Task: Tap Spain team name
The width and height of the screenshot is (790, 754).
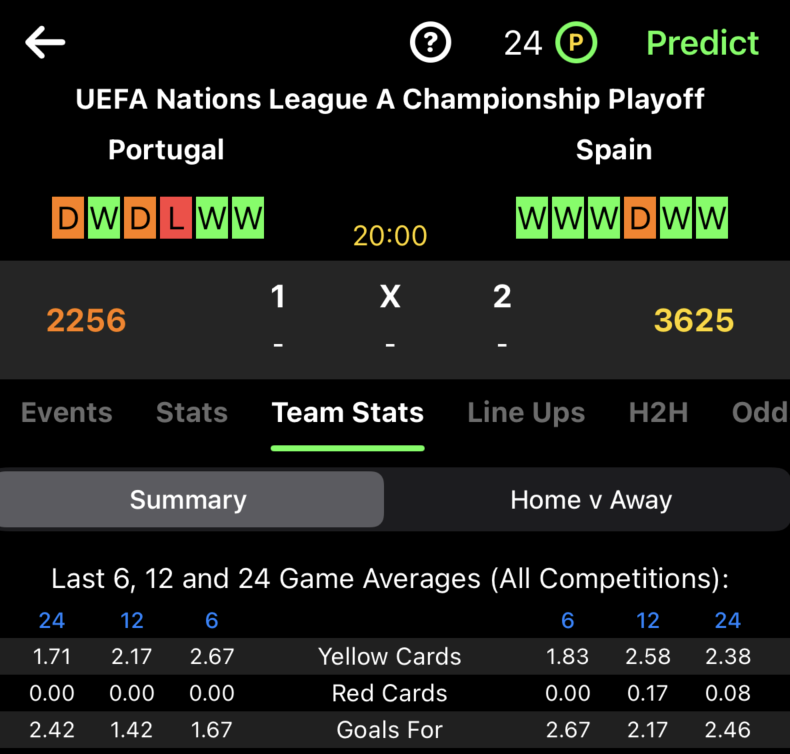Action: (614, 150)
